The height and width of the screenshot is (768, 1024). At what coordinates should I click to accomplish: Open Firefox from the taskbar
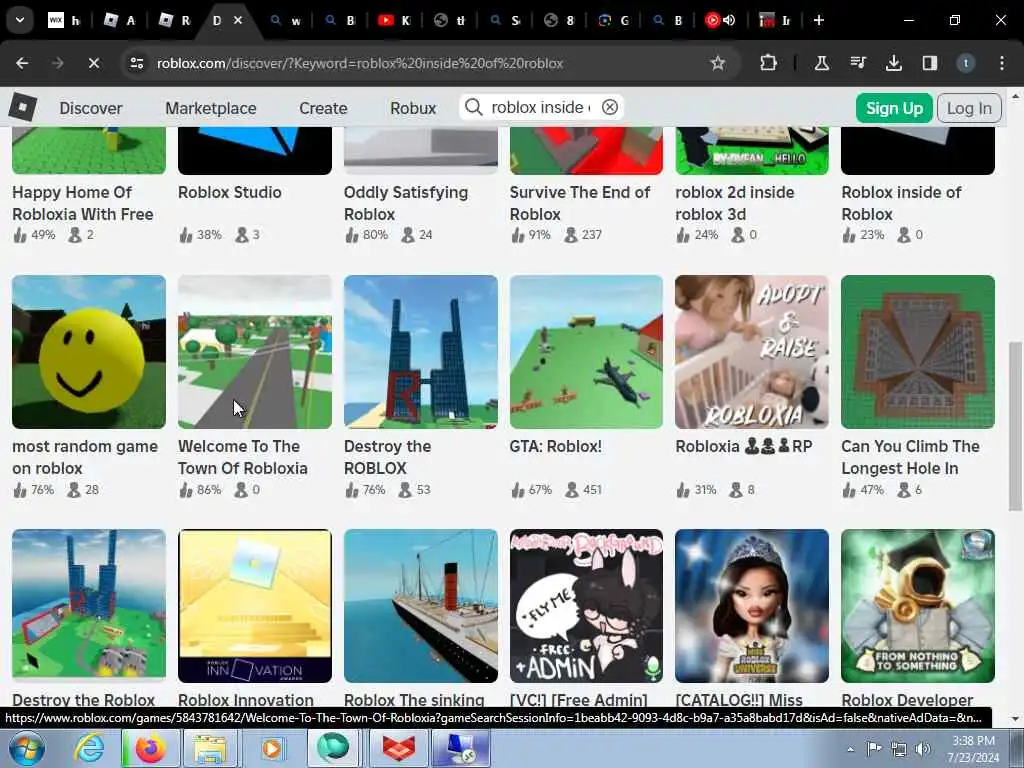point(150,748)
